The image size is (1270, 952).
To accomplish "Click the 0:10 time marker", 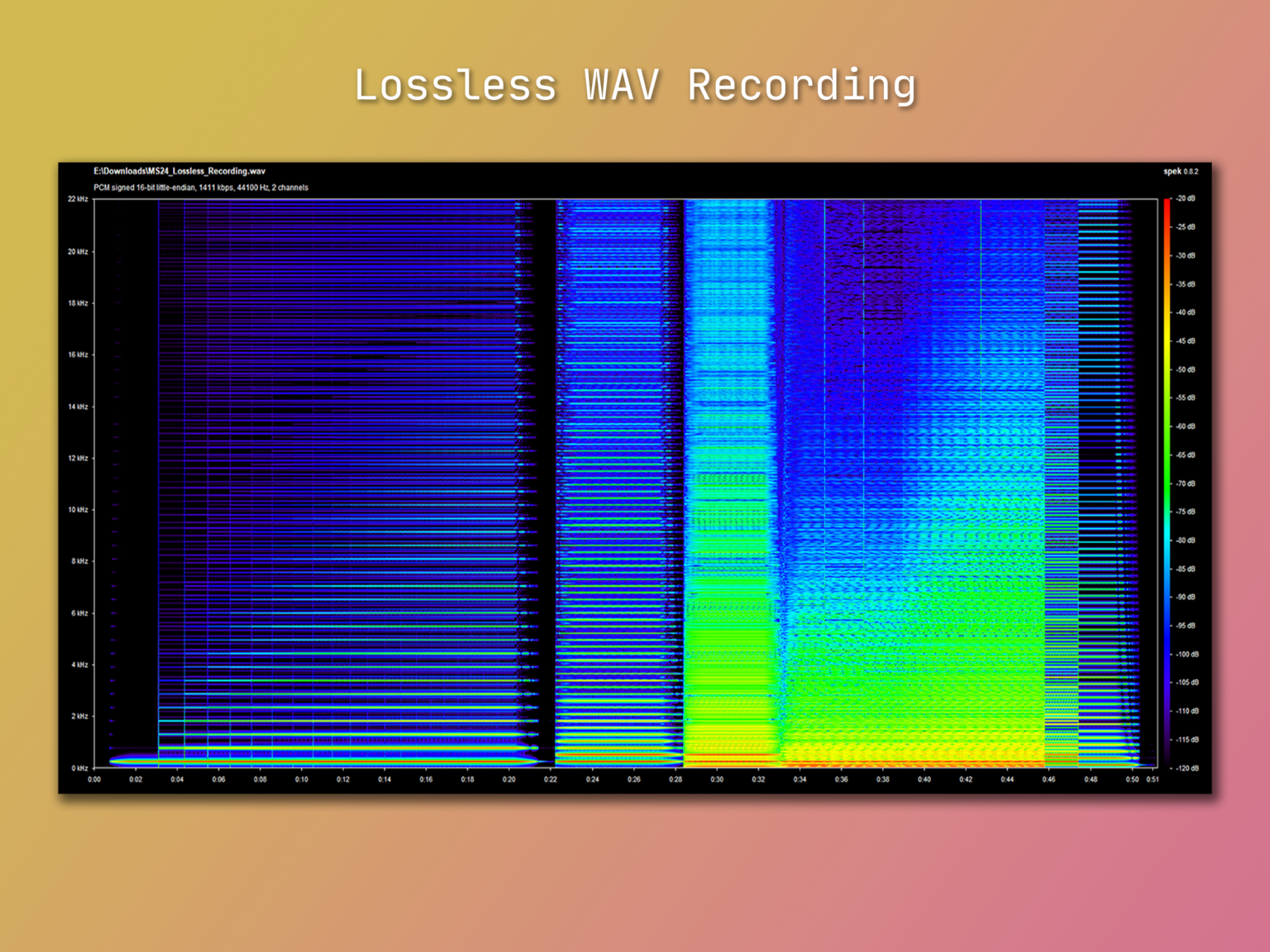I will click(x=302, y=779).
